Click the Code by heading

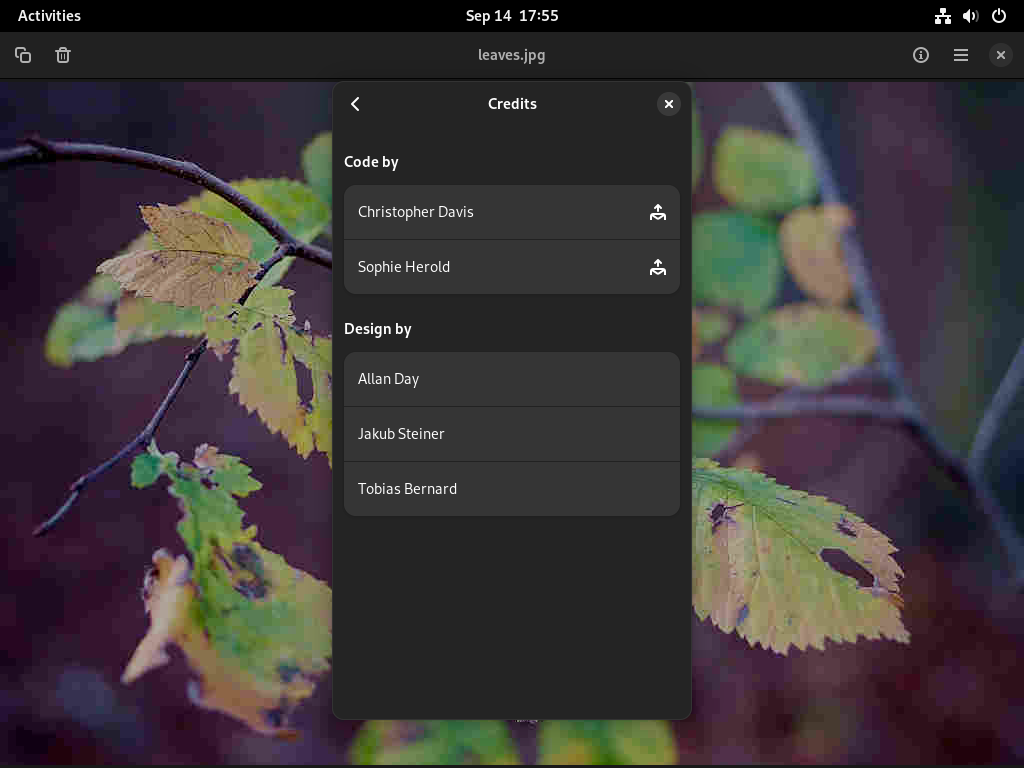tap(371, 162)
